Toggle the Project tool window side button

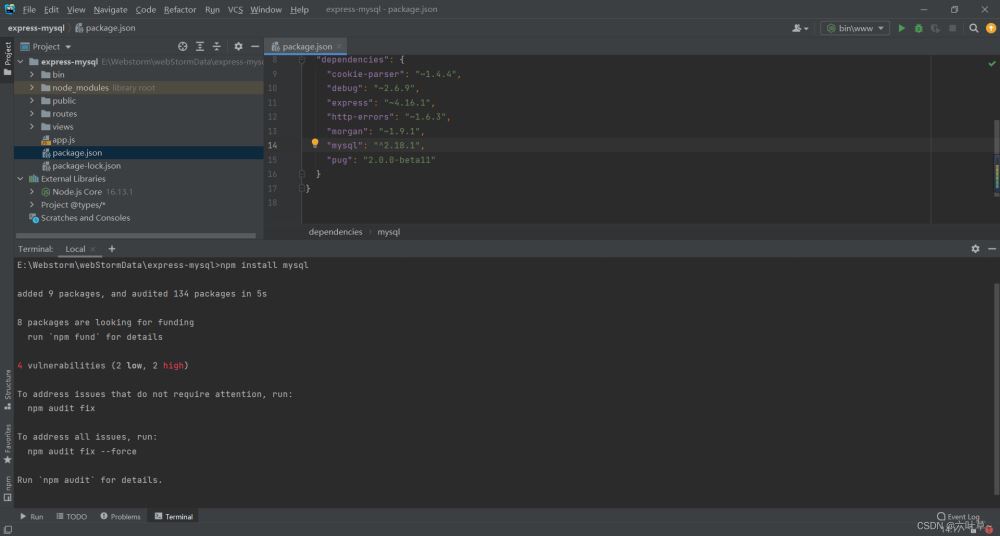[7, 59]
